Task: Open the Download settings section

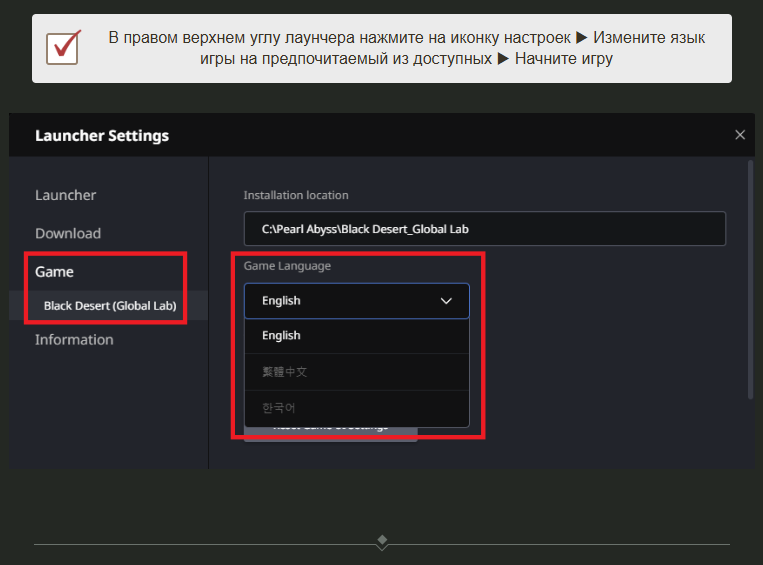Action: click(x=68, y=234)
